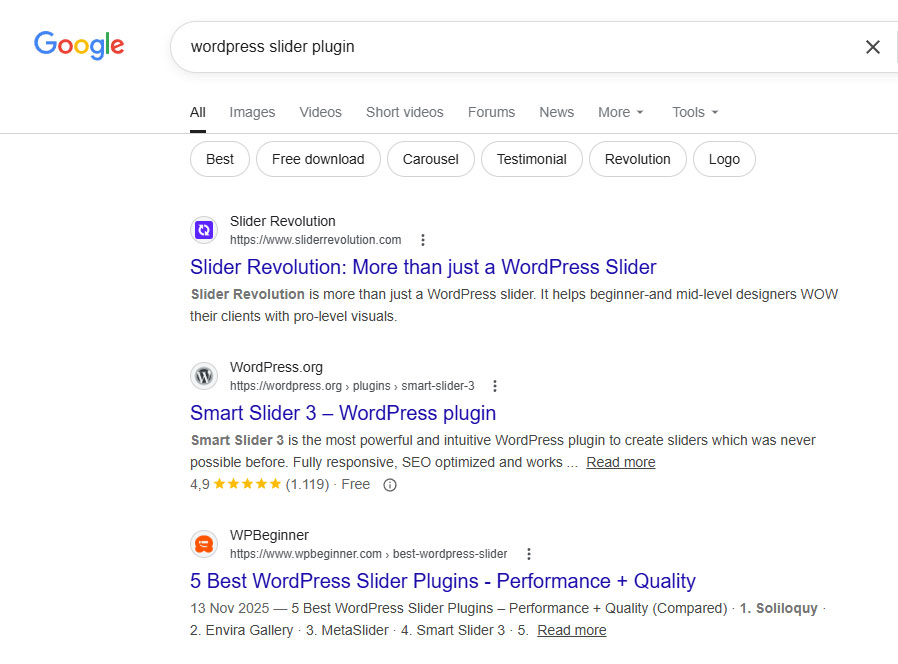Click the WordPress.org site name

click(277, 367)
